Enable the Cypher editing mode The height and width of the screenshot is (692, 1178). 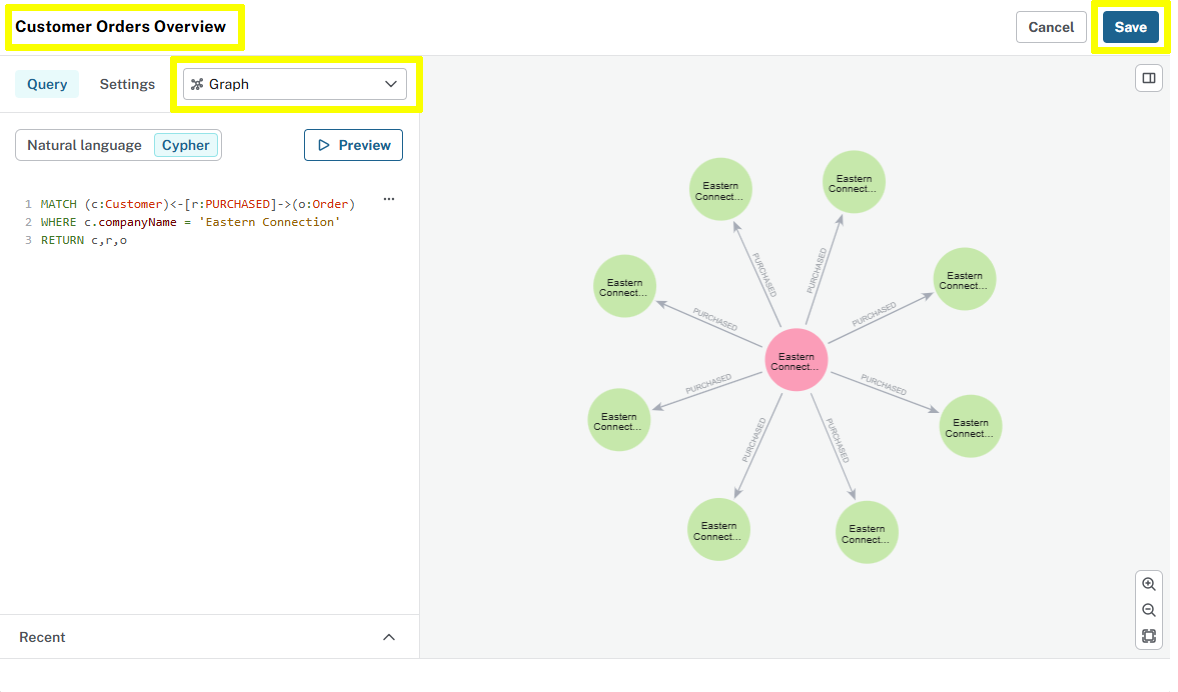click(186, 145)
